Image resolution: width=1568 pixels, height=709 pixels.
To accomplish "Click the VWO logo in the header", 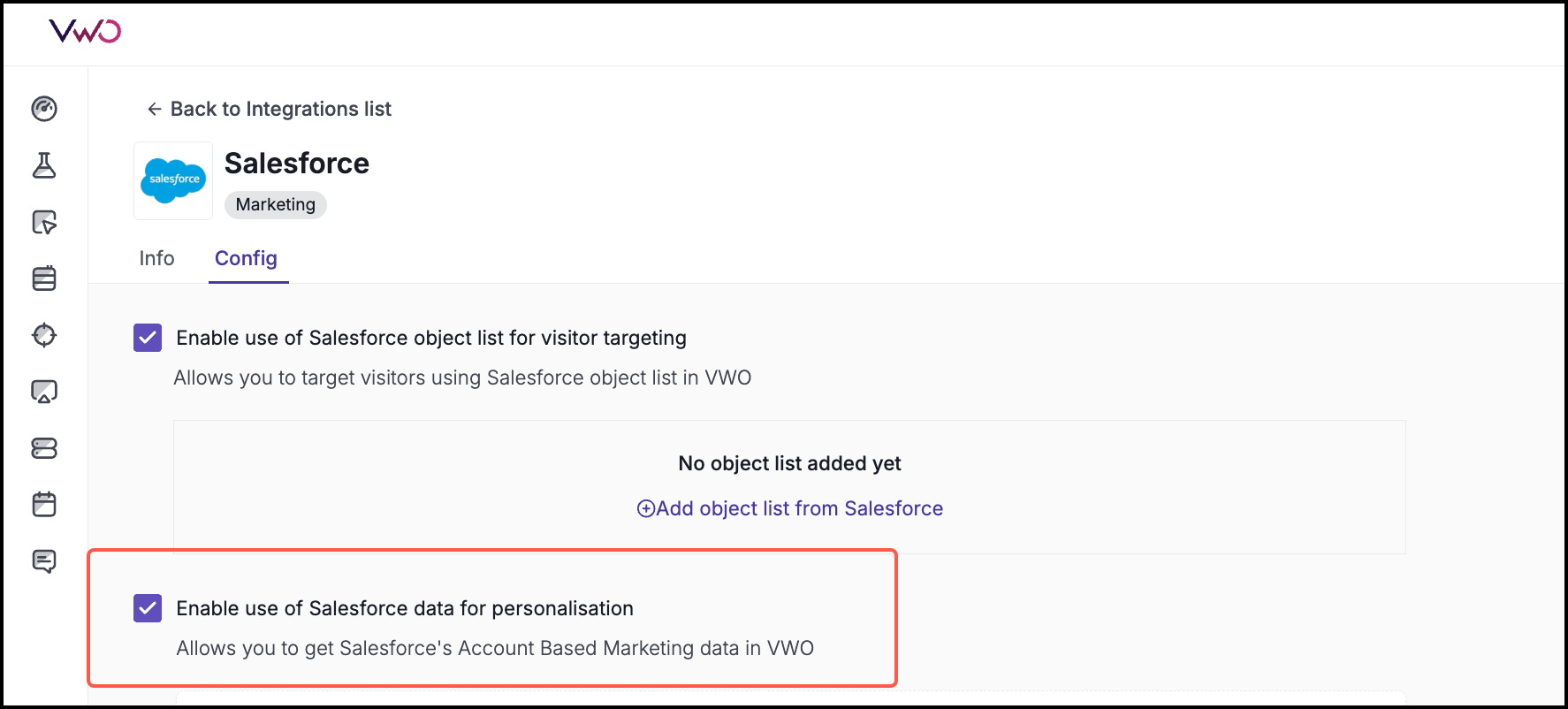I will 86,32.
